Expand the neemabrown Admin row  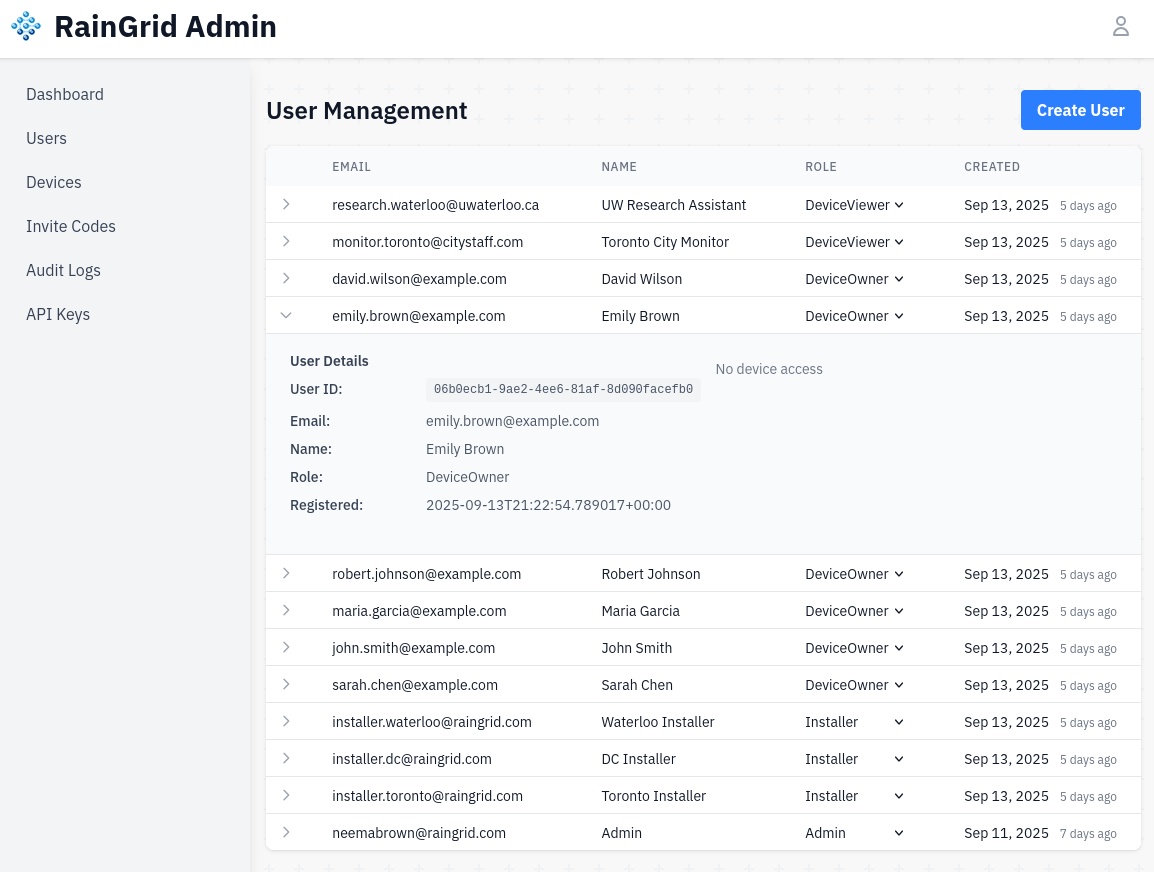coord(286,832)
